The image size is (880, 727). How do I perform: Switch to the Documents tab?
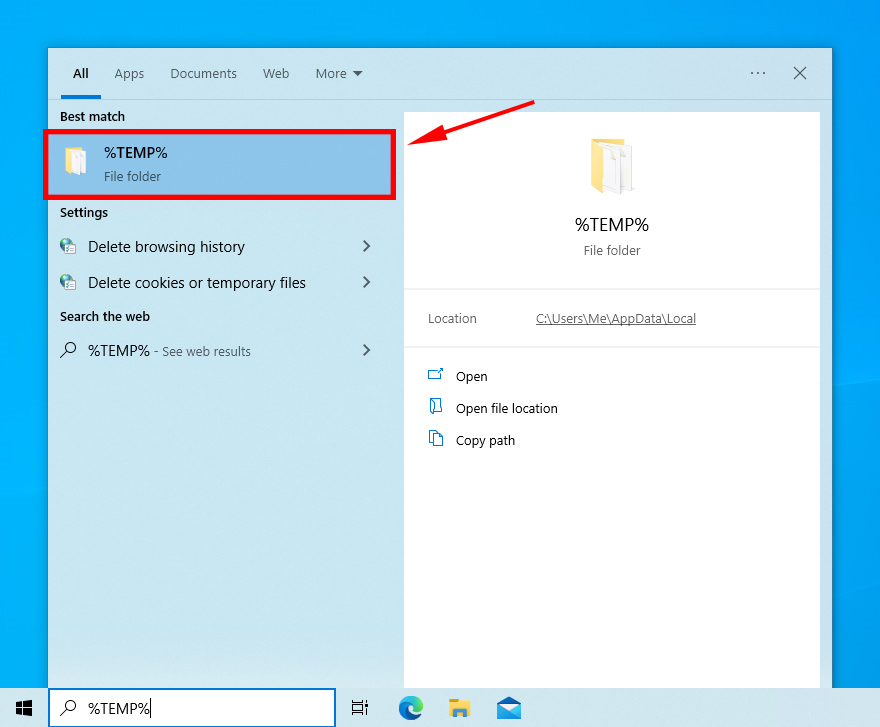(203, 73)
